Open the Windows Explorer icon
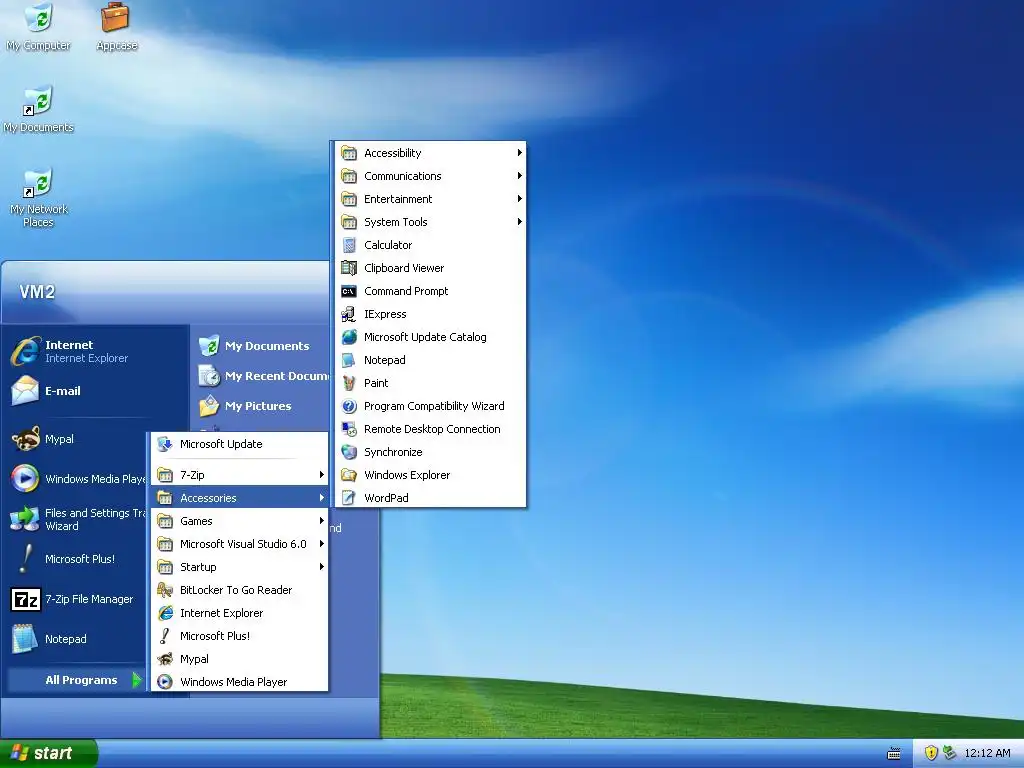Screen dimensions: 1024x768 (349, 475)
